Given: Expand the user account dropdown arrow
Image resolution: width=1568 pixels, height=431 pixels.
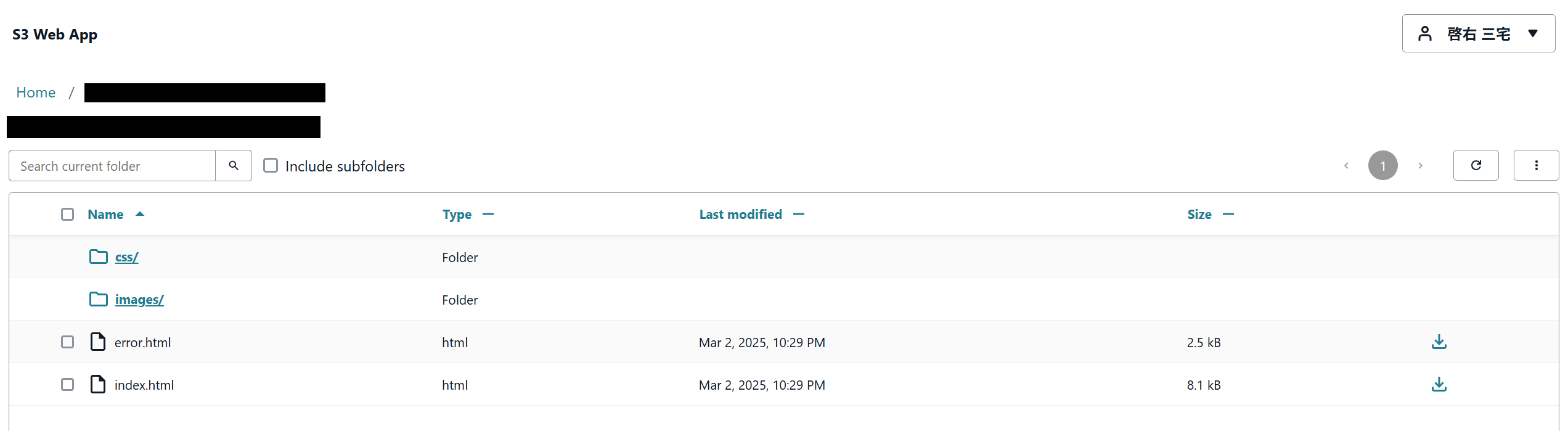Looking at the screenshot, I should [1533, 33].
